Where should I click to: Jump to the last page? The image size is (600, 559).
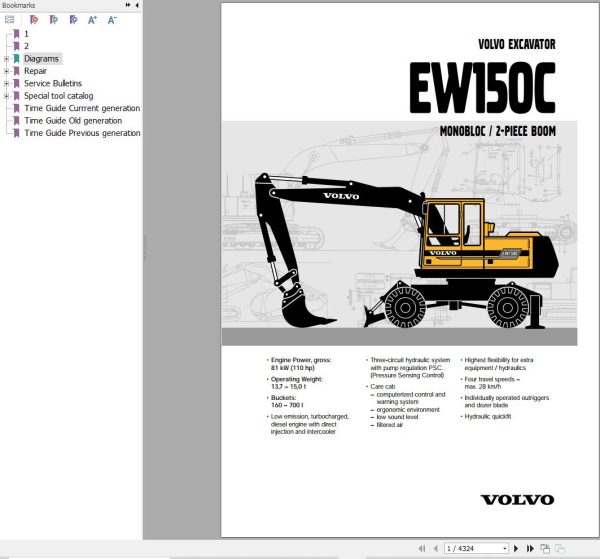pos(530,548)
